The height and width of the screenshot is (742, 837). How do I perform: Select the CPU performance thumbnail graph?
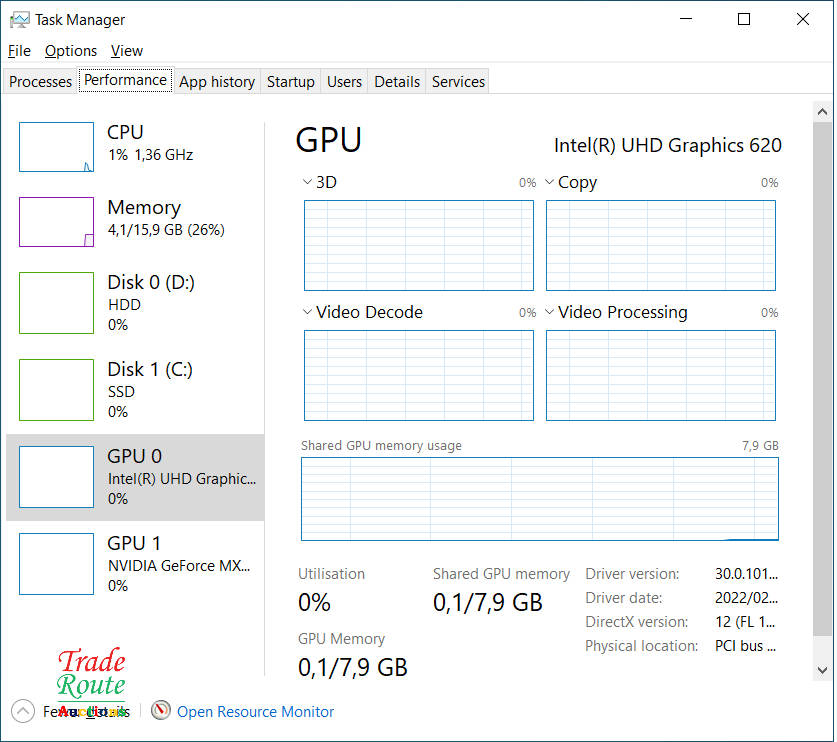click(x=56, y=147)
